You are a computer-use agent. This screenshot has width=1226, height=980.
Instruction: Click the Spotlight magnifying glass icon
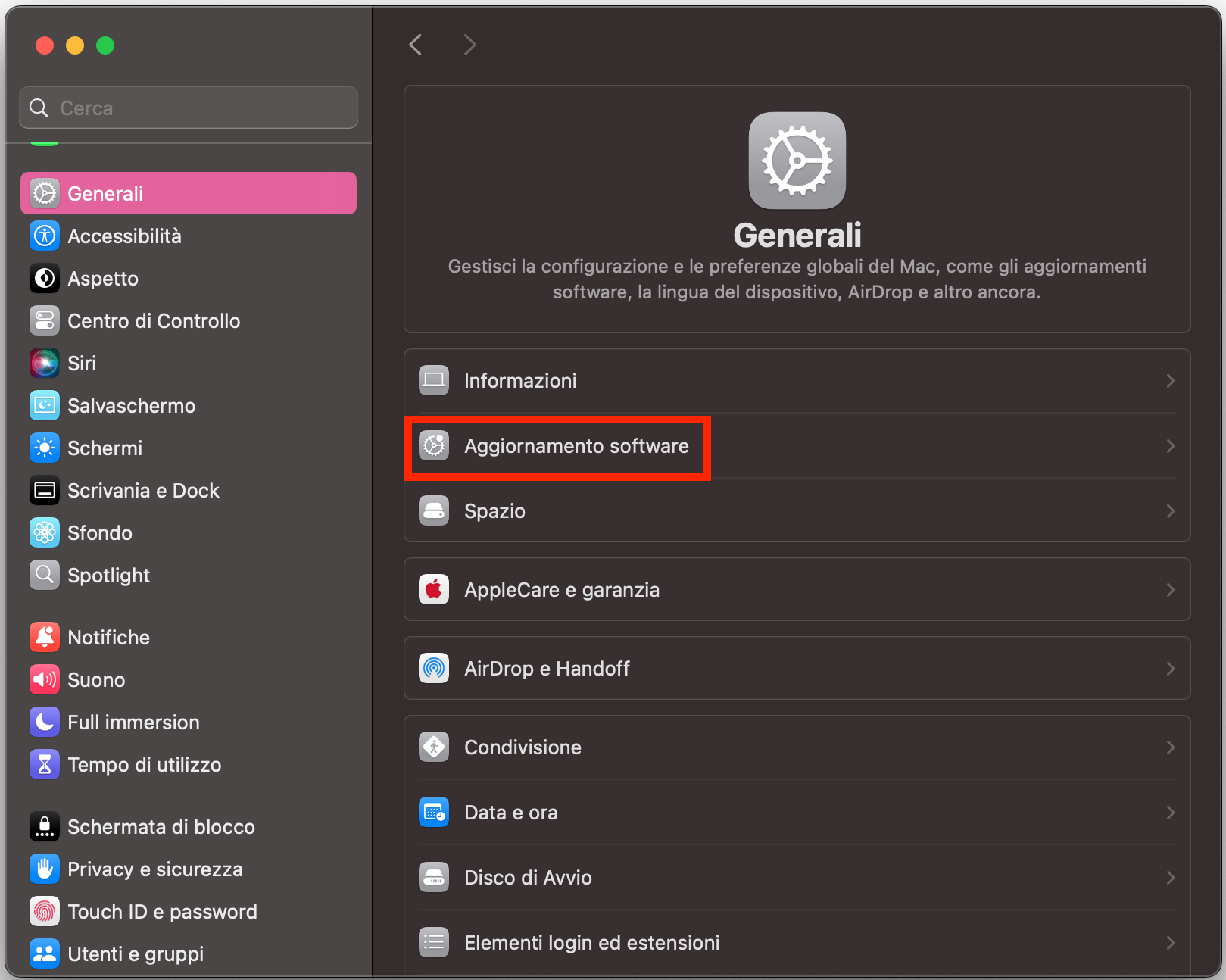click(x=44, y=575)
